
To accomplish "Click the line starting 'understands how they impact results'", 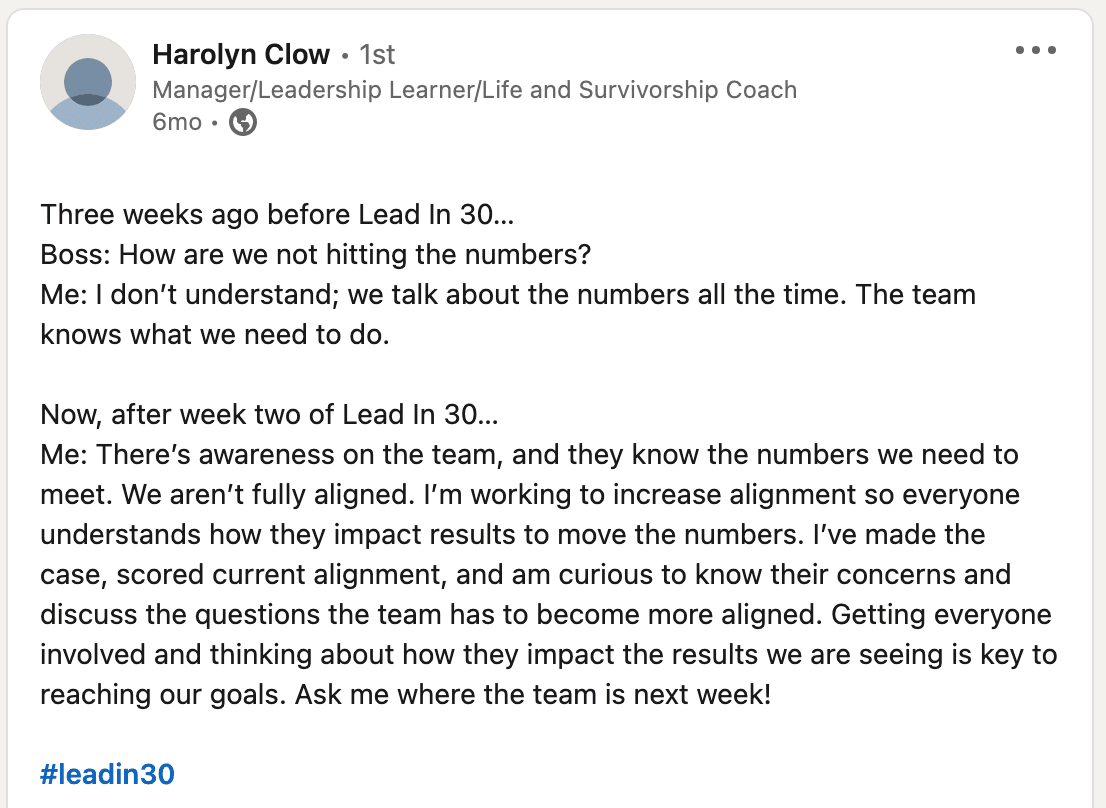I will 513,534.
